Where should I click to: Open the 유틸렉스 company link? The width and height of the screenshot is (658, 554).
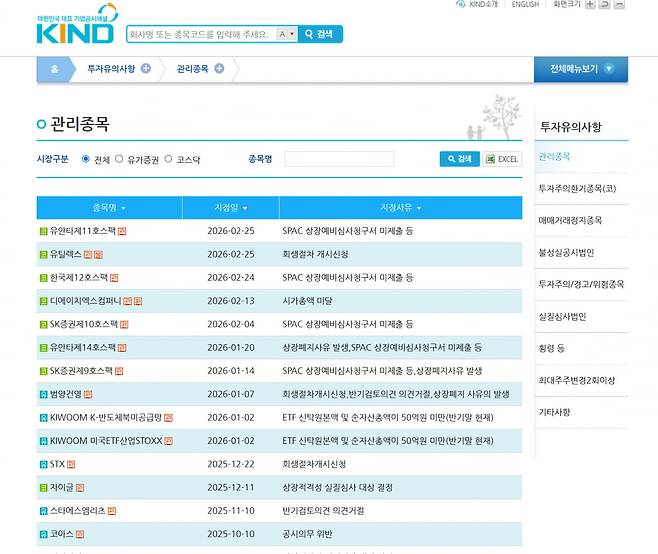tap(66, 254)
